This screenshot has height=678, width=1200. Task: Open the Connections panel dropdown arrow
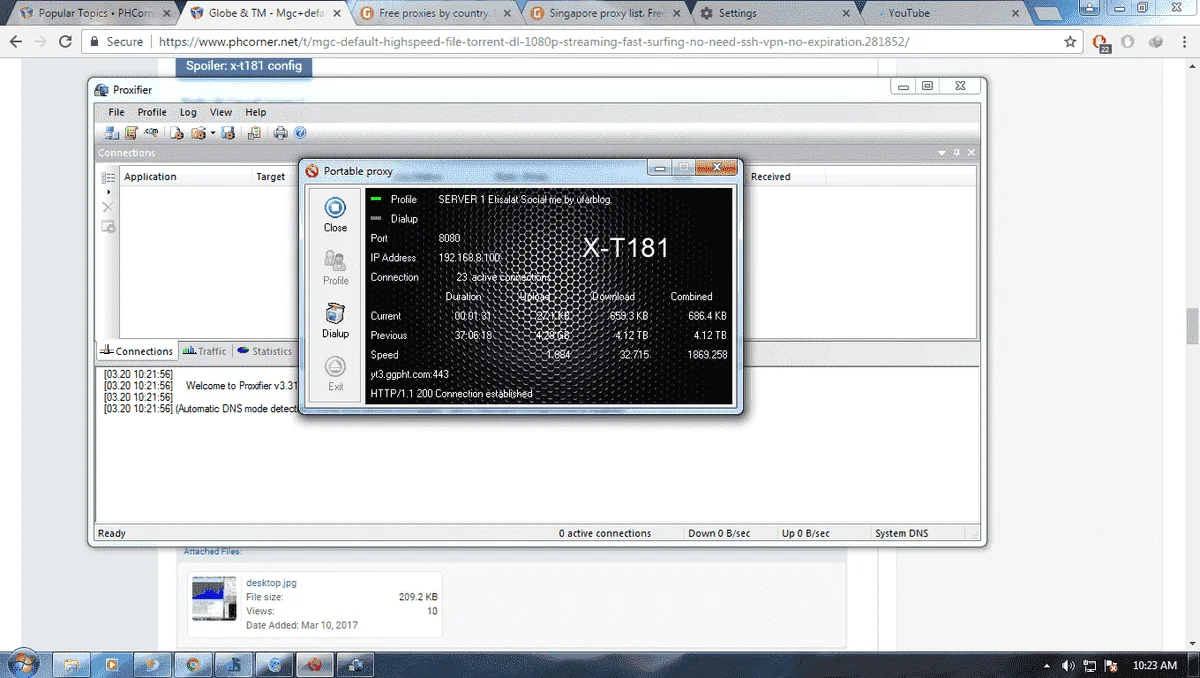tap(941, 153)
